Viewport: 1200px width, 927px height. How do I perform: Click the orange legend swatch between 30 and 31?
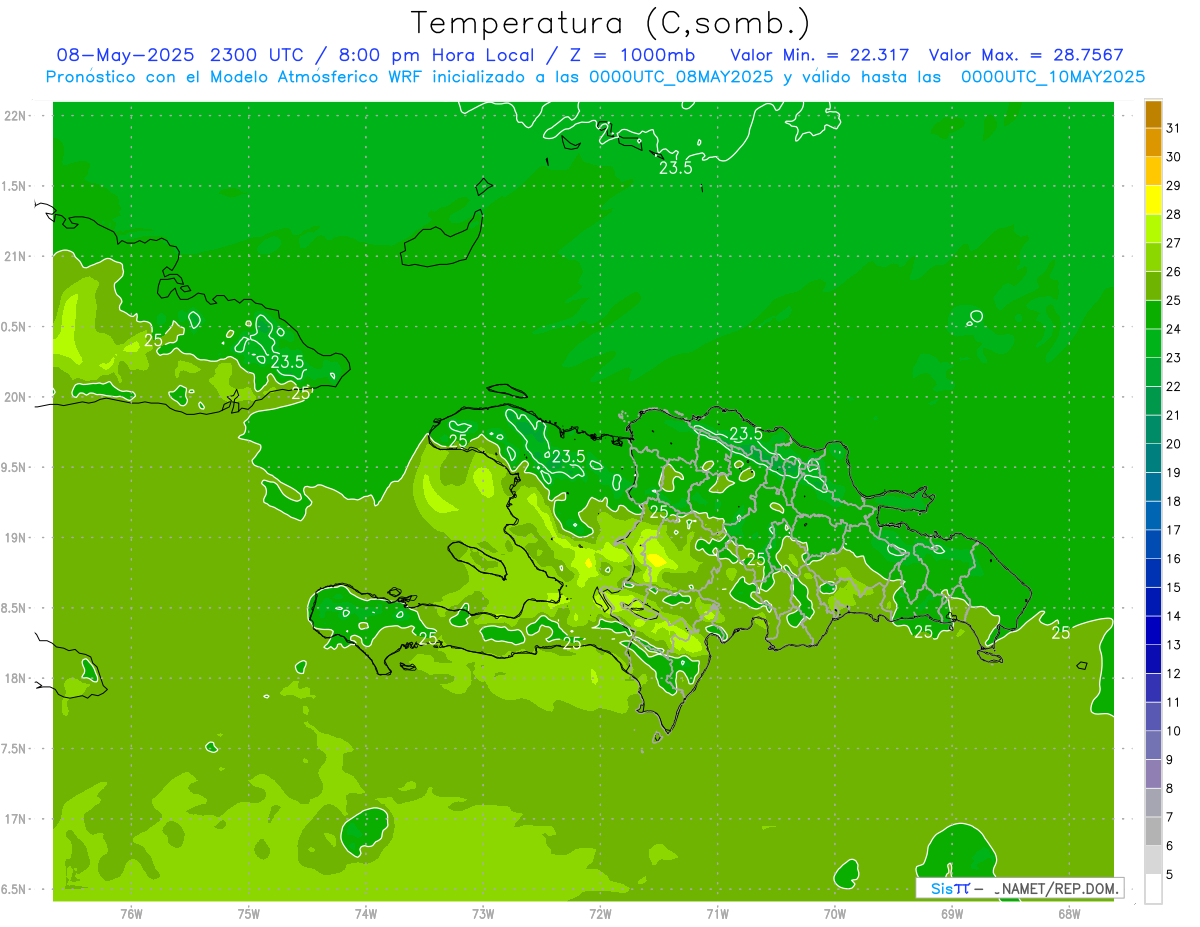[1153, 143]
